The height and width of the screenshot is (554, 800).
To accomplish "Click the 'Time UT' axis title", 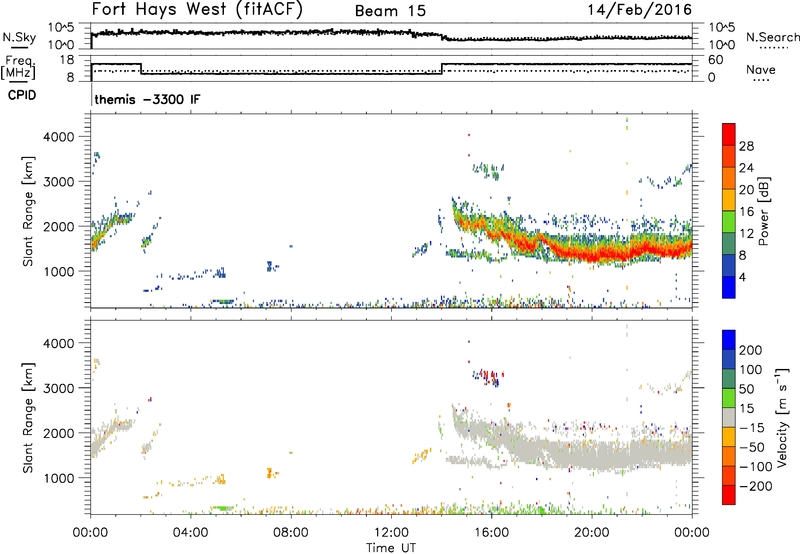I will [x=391, y=548].
